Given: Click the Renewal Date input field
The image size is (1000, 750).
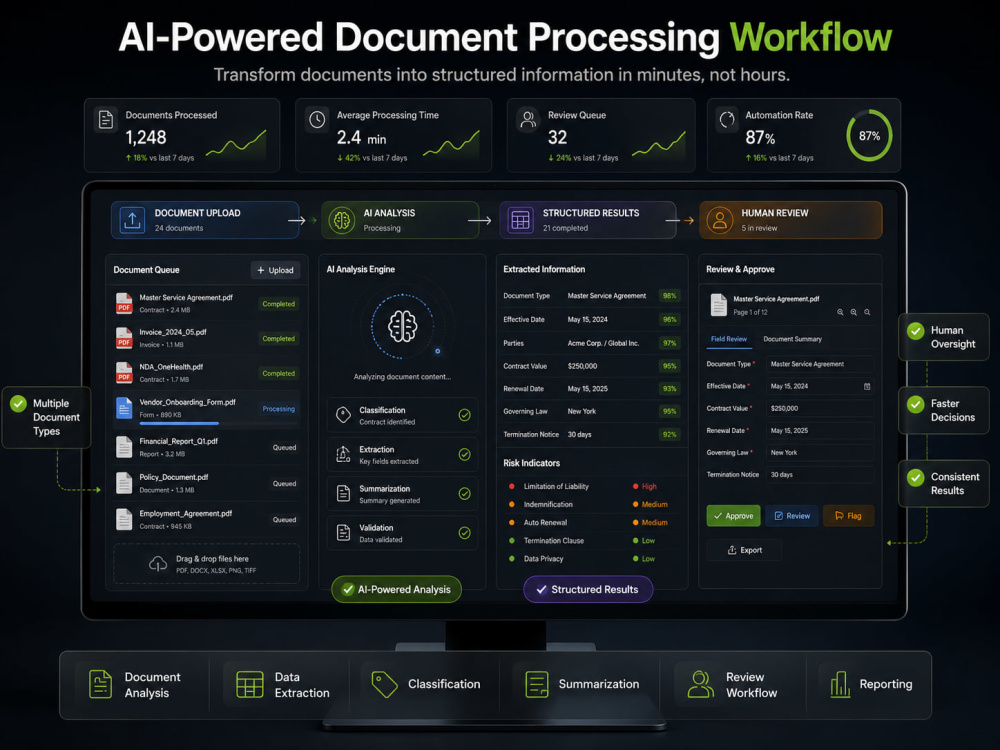Looking at the screenshot, I should (820, 430).
